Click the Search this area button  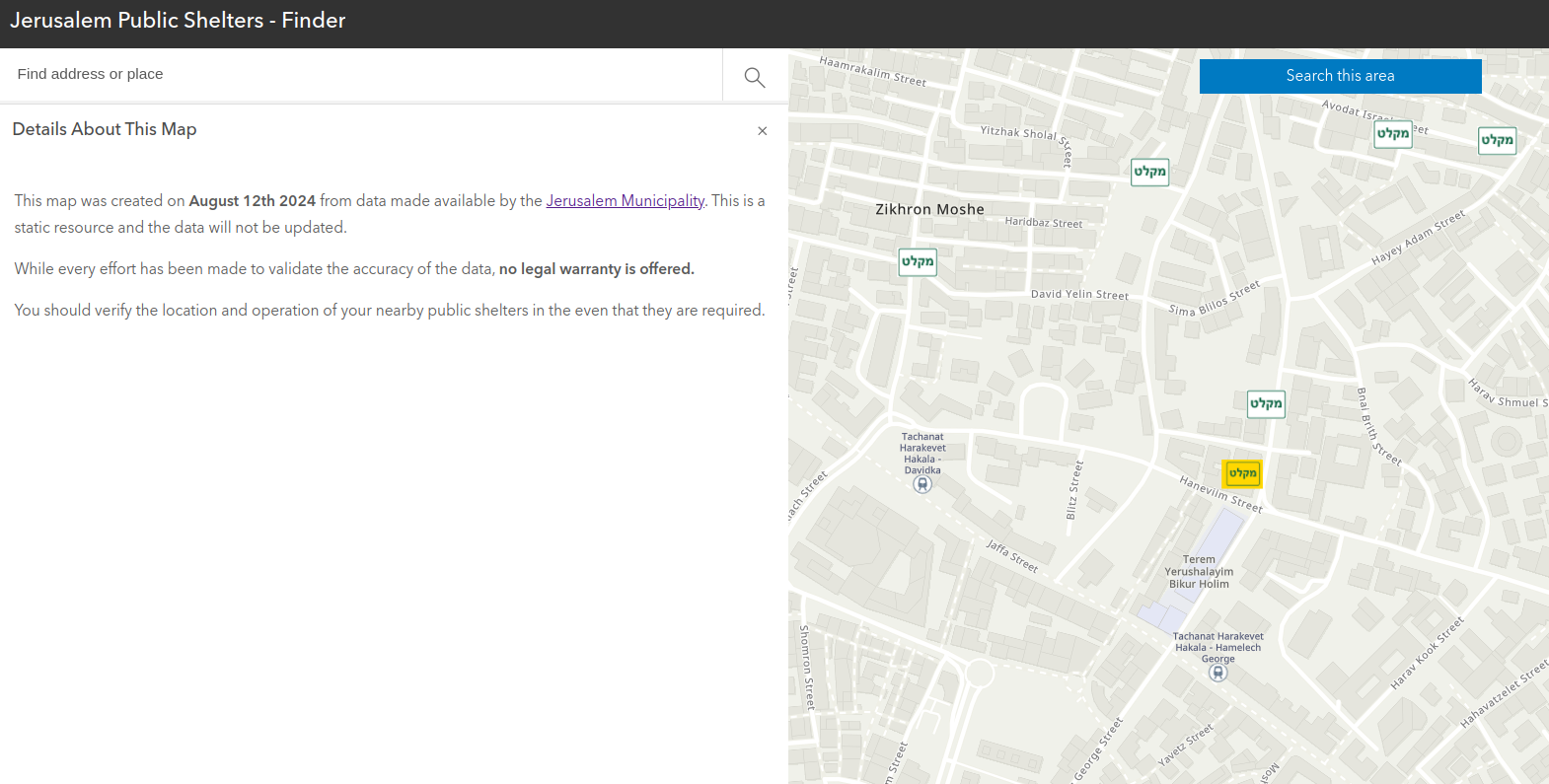(x=1340, y=76)
